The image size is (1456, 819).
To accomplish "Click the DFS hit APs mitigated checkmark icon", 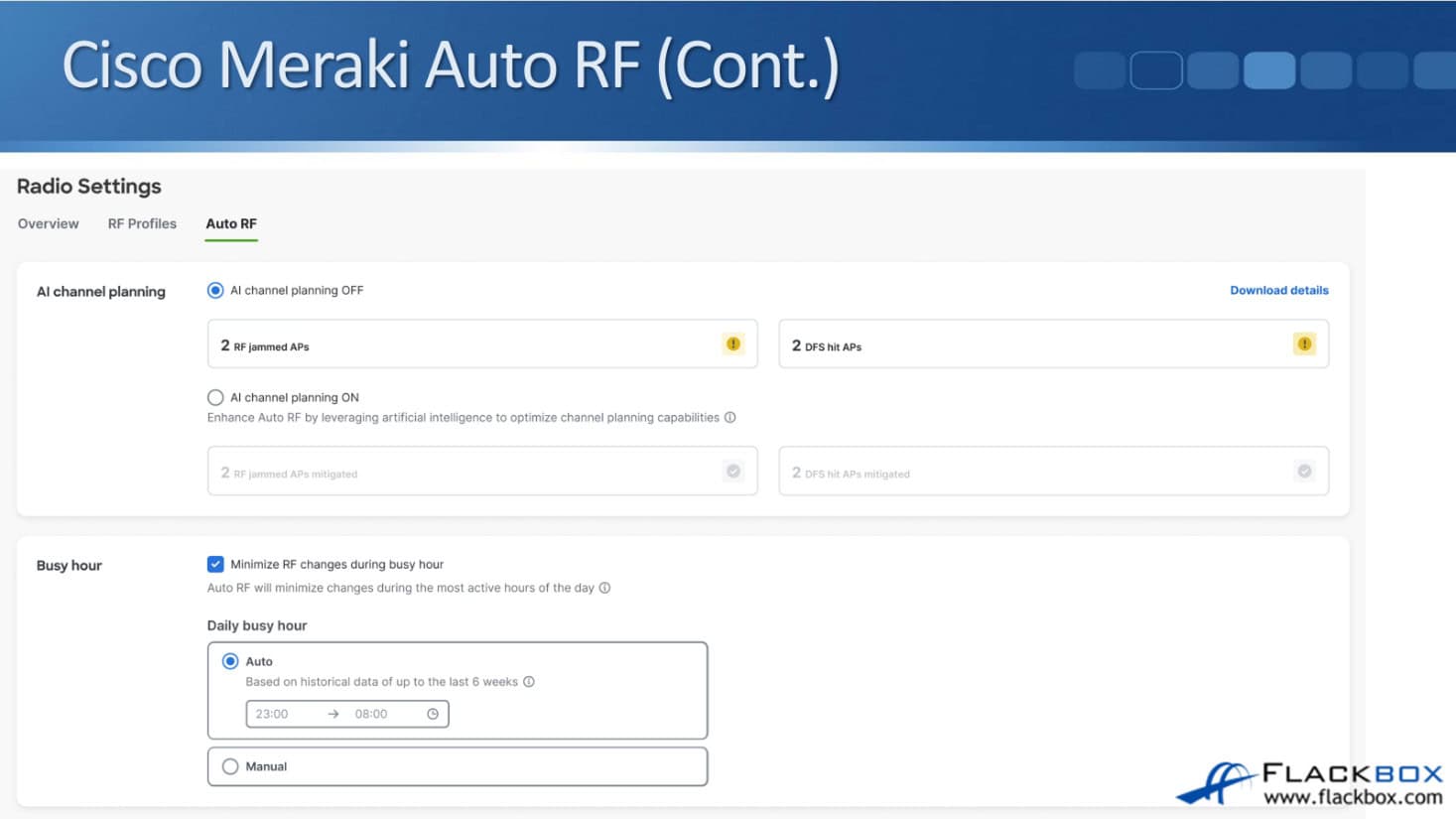I will coord(1304,472).
